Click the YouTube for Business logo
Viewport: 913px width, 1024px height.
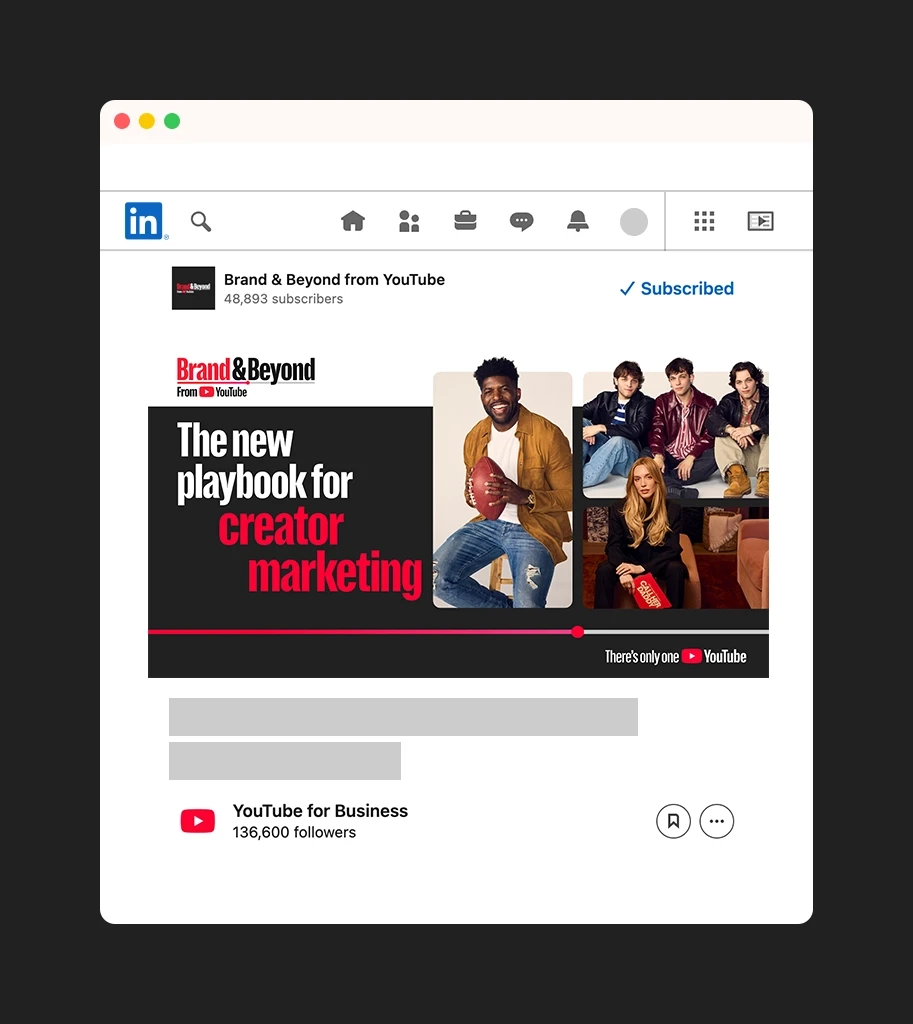(x=198, y=821)
